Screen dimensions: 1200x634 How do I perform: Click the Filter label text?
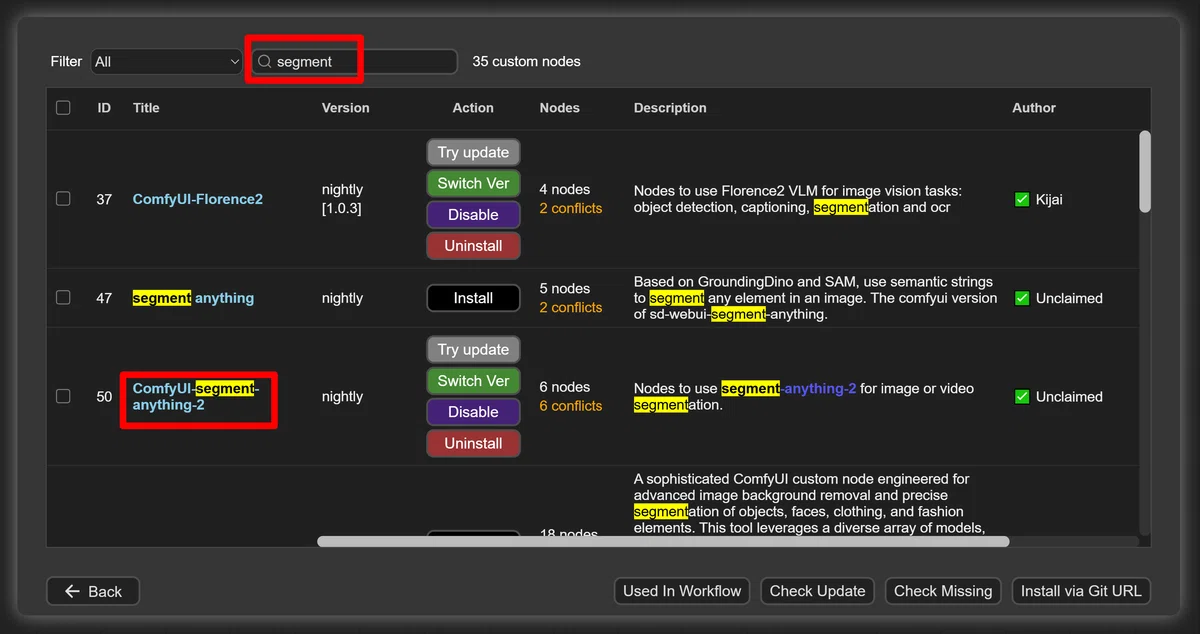[x=66, y=62]
